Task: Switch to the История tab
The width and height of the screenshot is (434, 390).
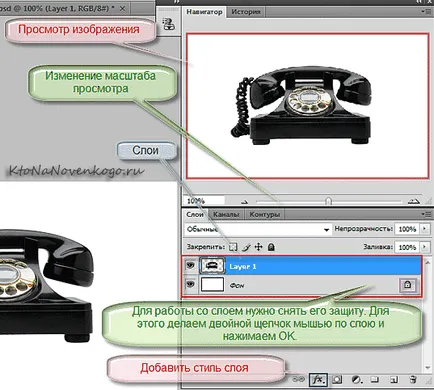Action: [x=246, y=12]
